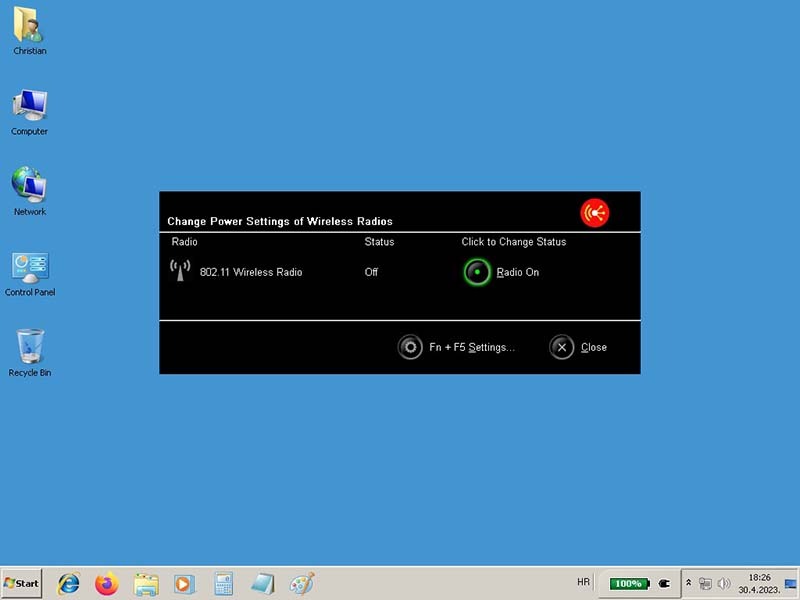This screenshot has width=800, height=600.
Task: Launch Firefox from the taskbar
Action: coord(107,583)
